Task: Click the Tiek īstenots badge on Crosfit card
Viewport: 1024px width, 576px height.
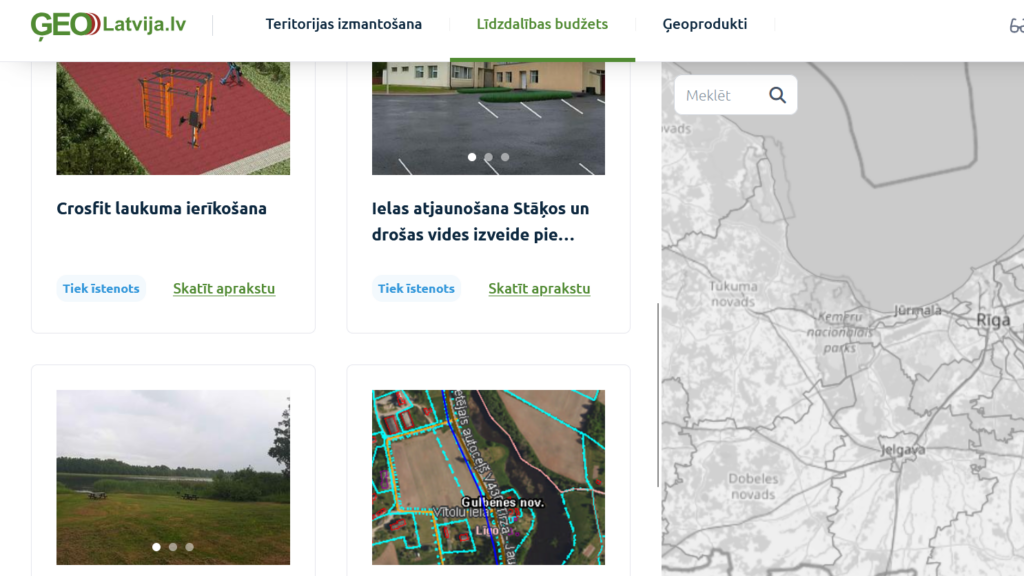Action: [100, 288]
